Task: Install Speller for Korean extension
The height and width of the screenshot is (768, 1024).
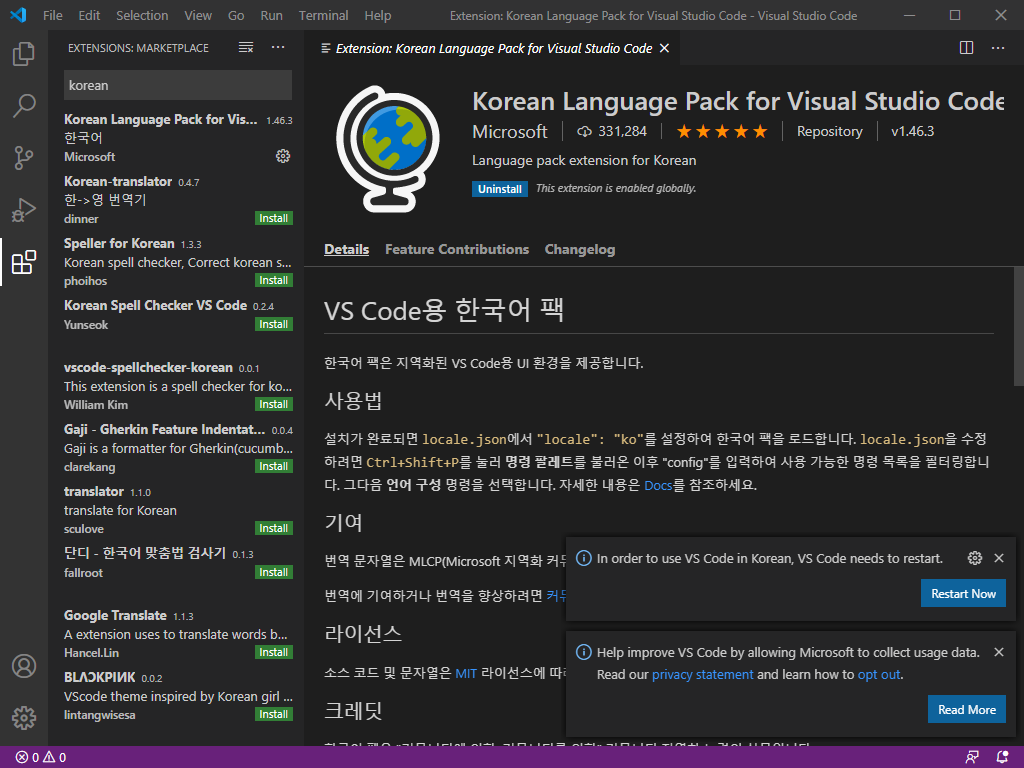Action: click(x=274, y=280)
